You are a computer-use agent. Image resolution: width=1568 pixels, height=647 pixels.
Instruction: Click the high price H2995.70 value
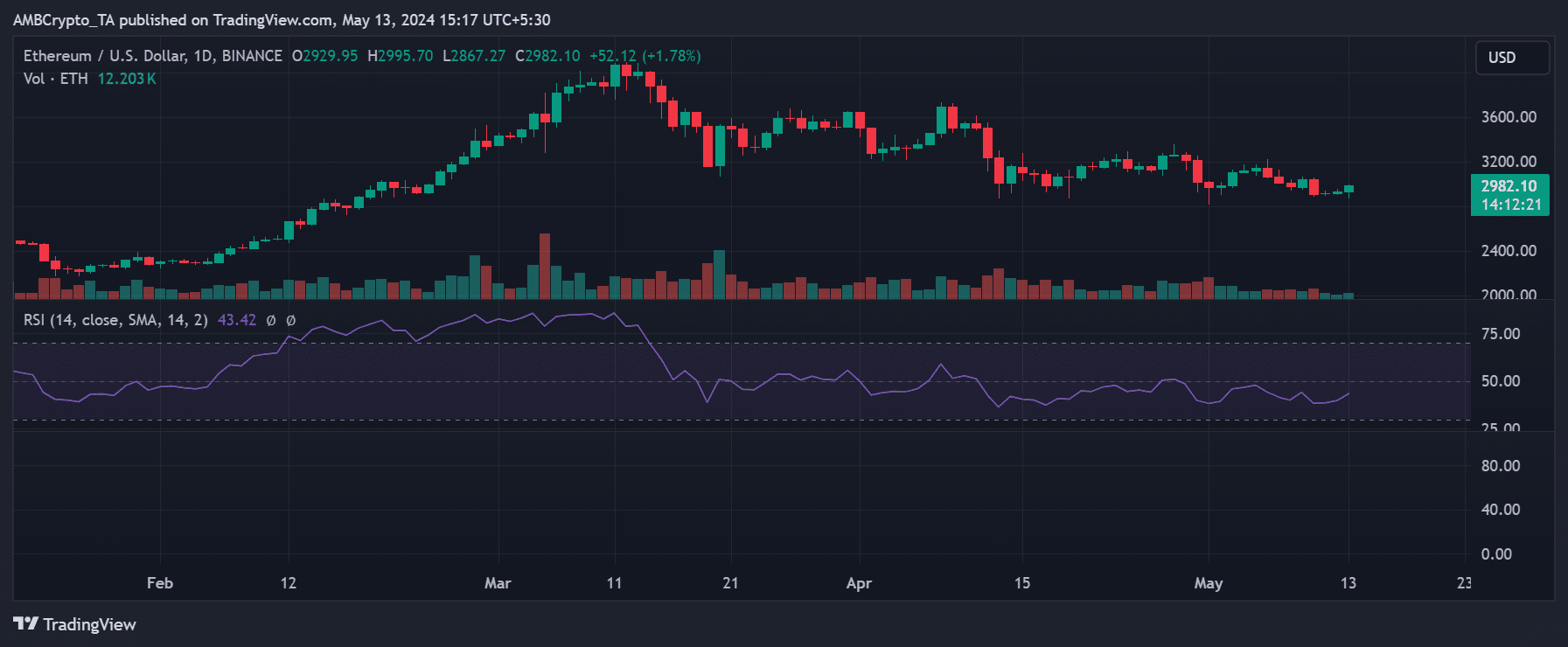point(400,56)
